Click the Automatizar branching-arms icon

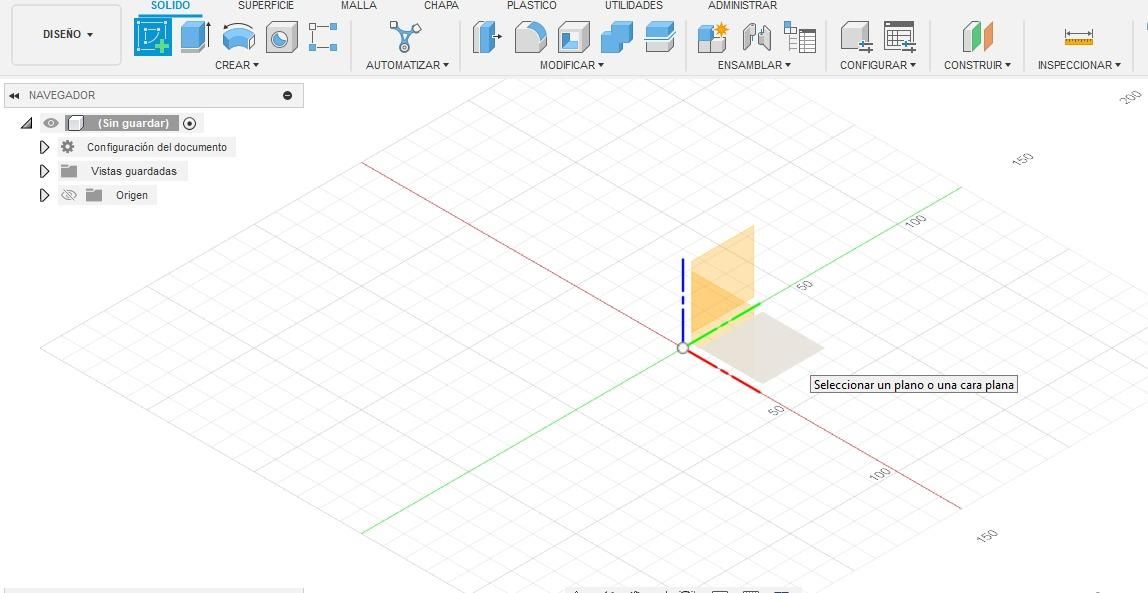pos(405,37)
